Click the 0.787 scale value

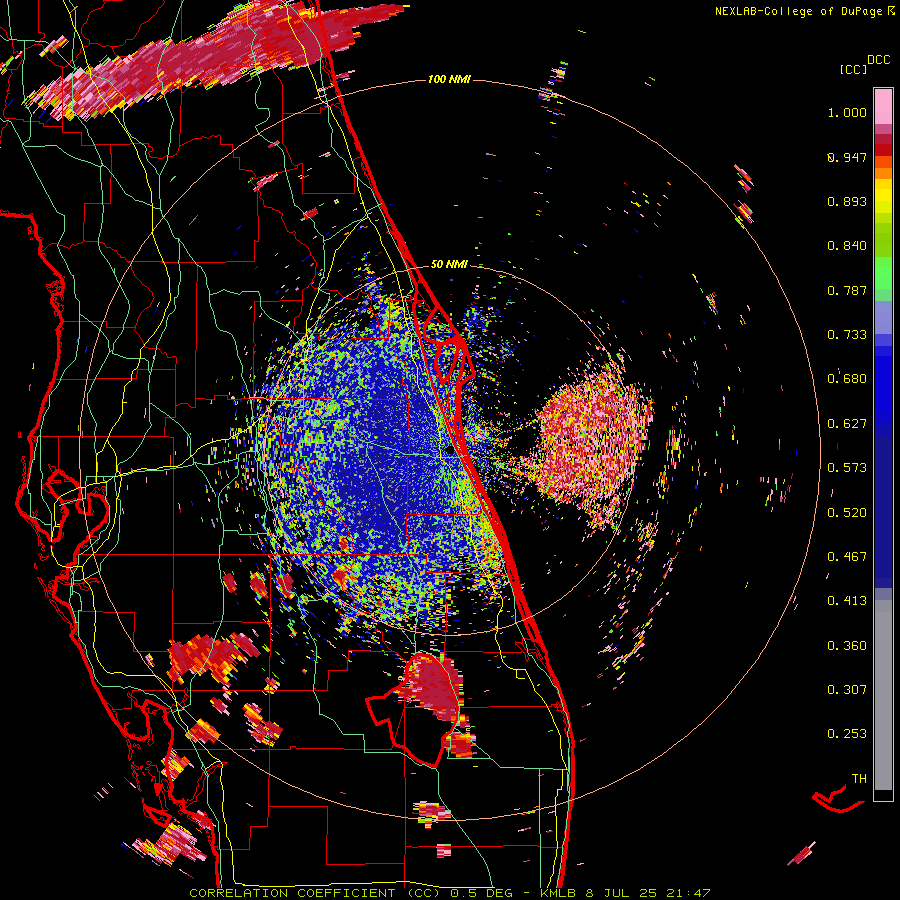(x=847, y=290)
